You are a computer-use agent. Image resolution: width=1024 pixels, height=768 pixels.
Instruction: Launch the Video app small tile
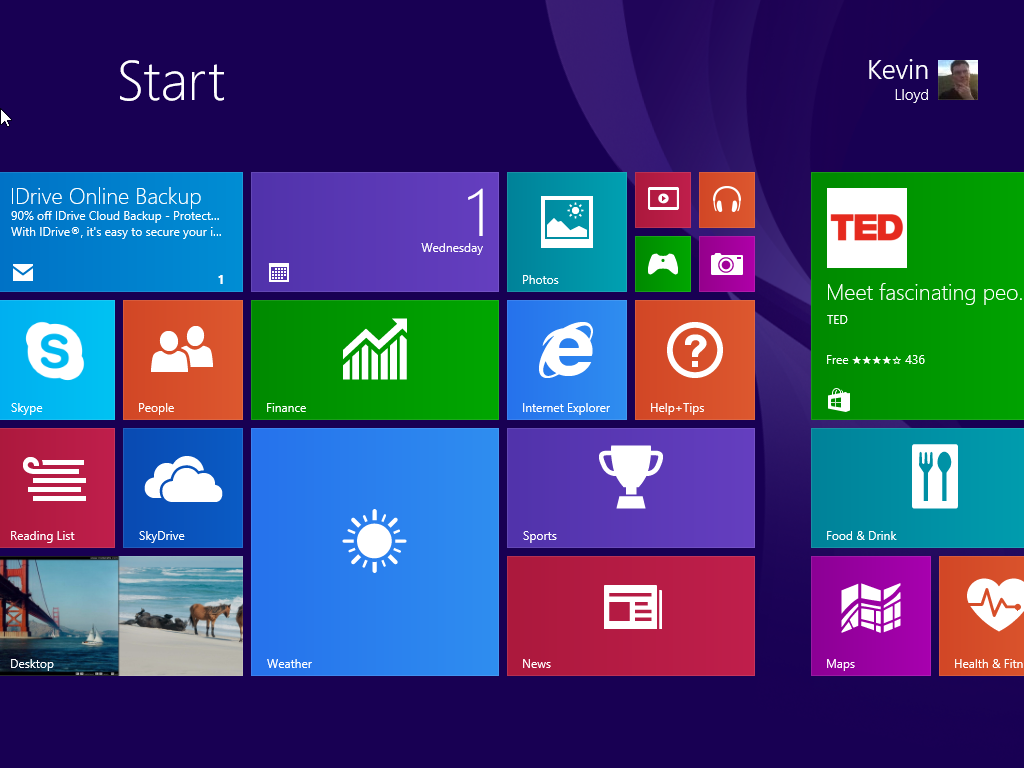coord(663,200)
